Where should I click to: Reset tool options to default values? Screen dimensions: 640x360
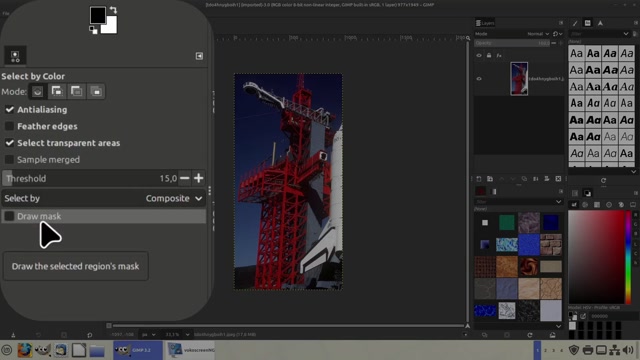point(89,335)
